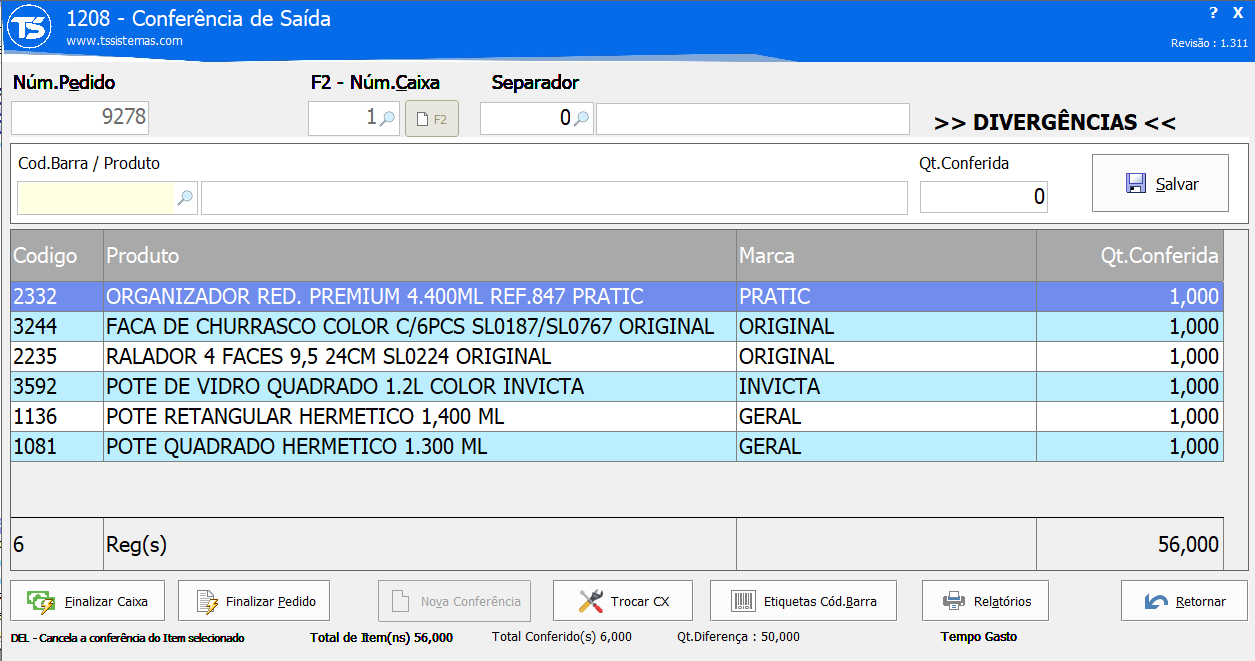Click the Separador search magnifier icon
The image size is (1255, 661).
581,119
